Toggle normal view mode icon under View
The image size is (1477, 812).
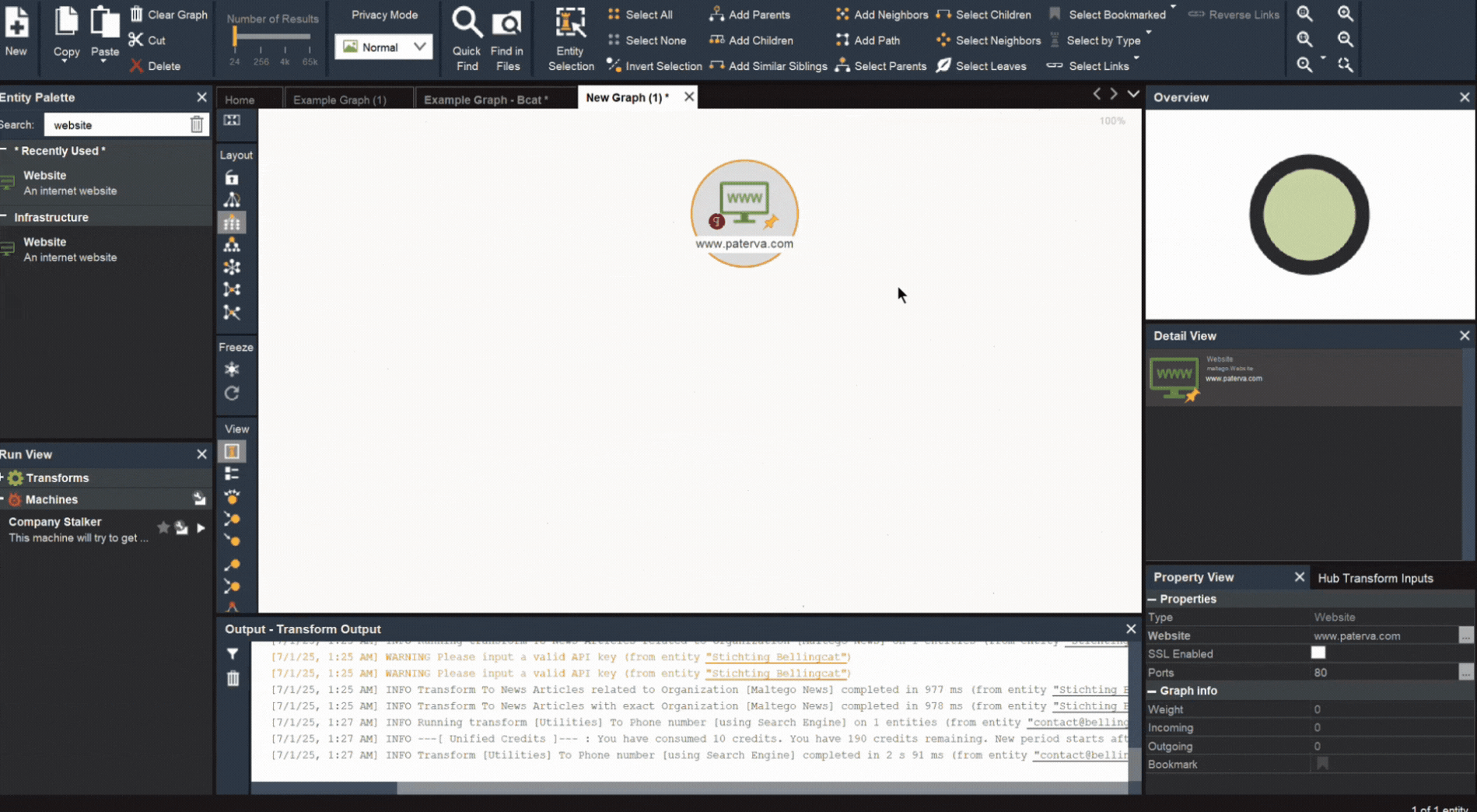(232, 452)
